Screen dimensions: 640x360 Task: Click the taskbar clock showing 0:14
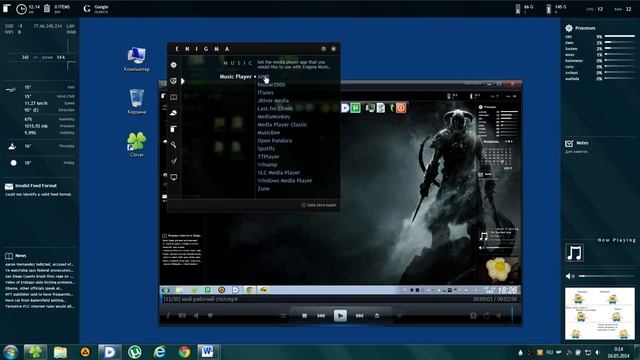618,352
